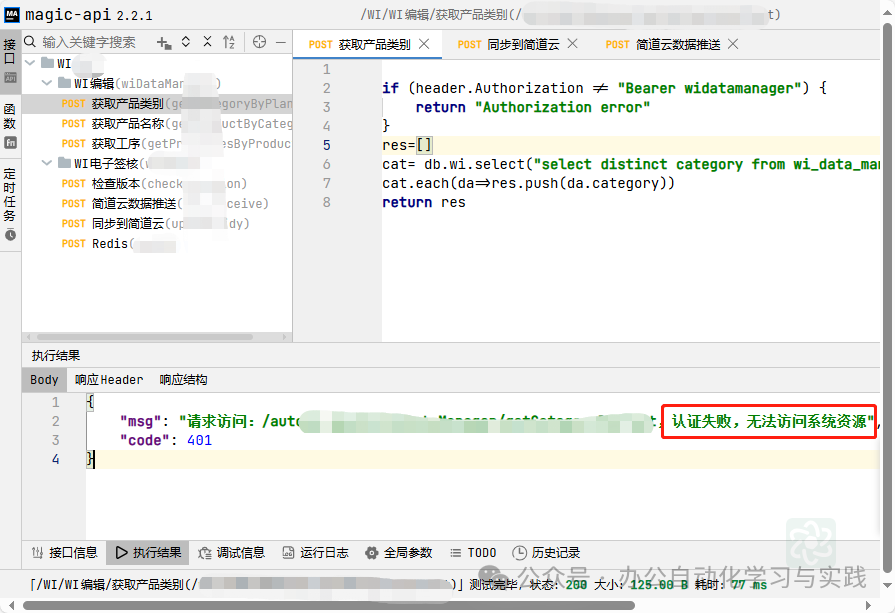Collapse the WI编辑 folder in the tree

point(46,82)
